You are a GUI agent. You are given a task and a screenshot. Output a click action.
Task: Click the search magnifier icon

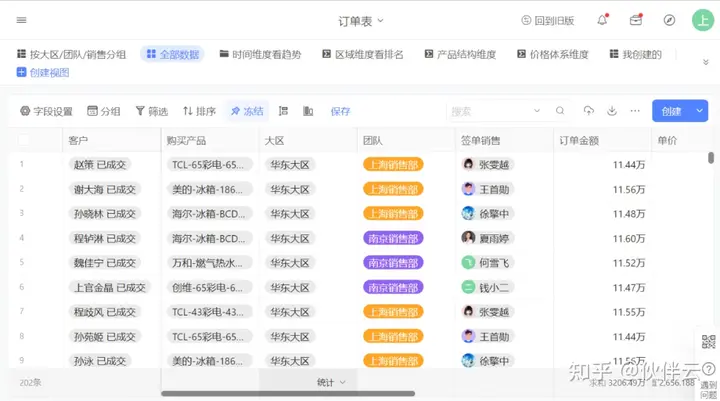pos(560,111)
